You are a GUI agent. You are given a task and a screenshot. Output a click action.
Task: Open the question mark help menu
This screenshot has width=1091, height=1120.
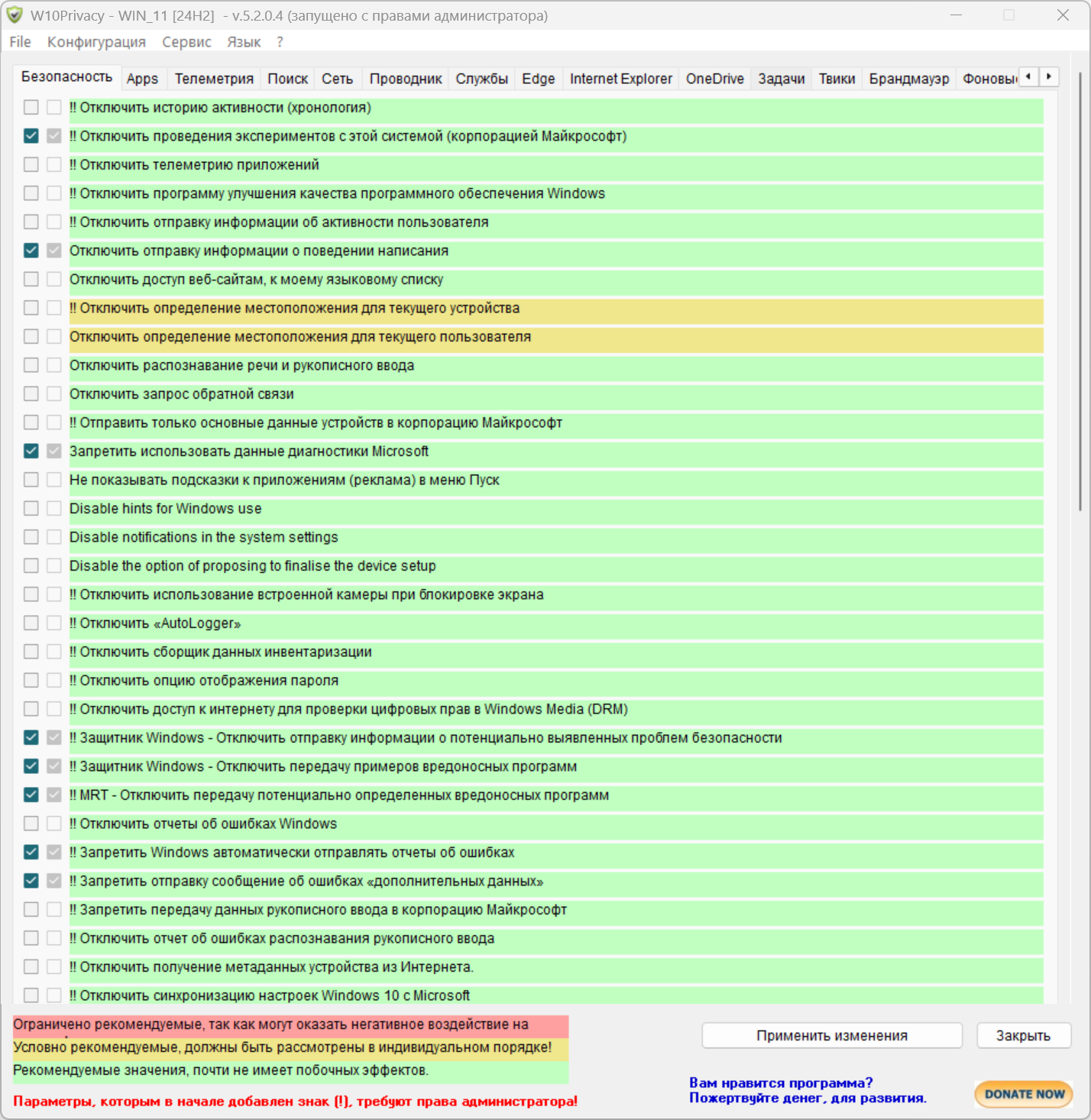[x=280, y=42]
